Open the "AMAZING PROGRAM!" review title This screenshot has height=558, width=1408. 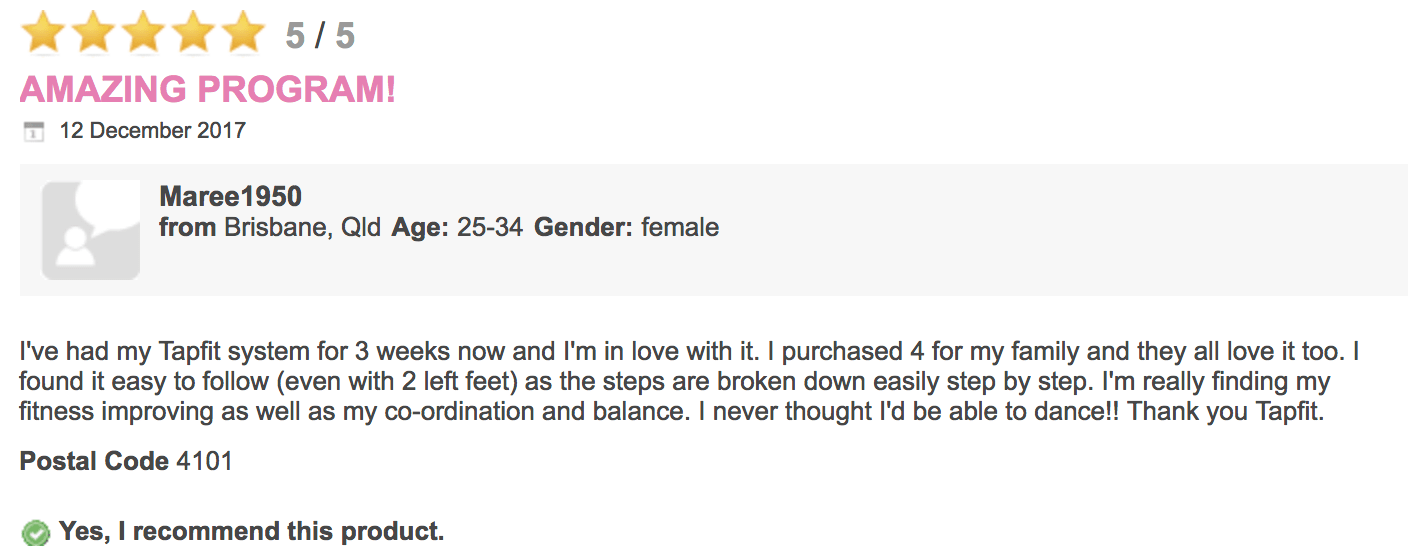[208, 90]
